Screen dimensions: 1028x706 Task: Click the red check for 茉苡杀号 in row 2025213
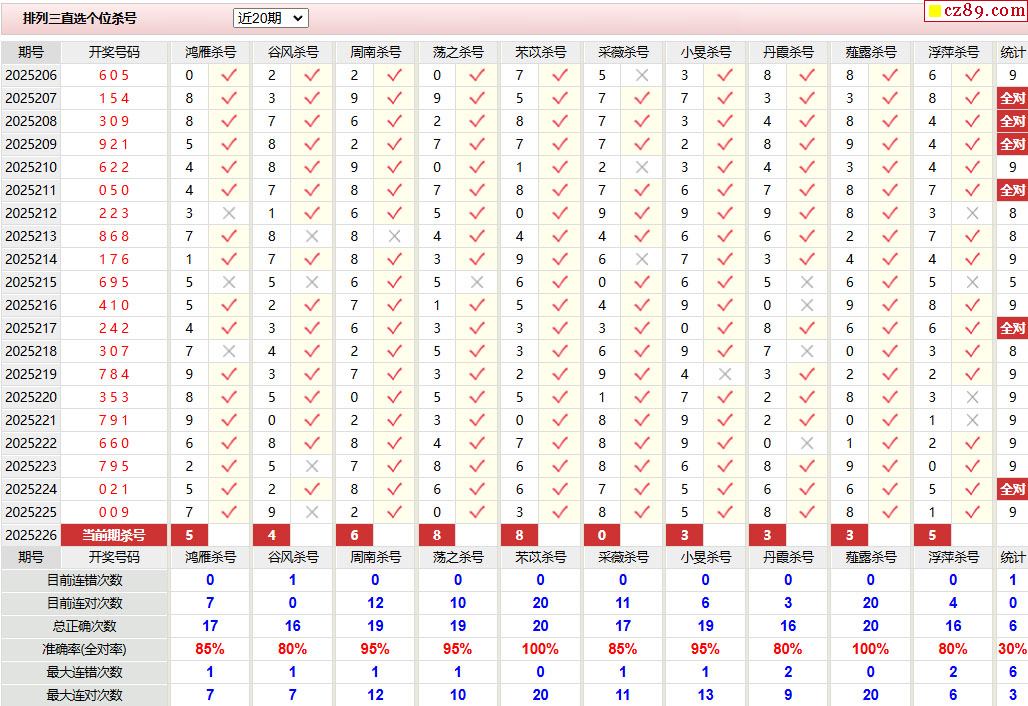(559, 236)
